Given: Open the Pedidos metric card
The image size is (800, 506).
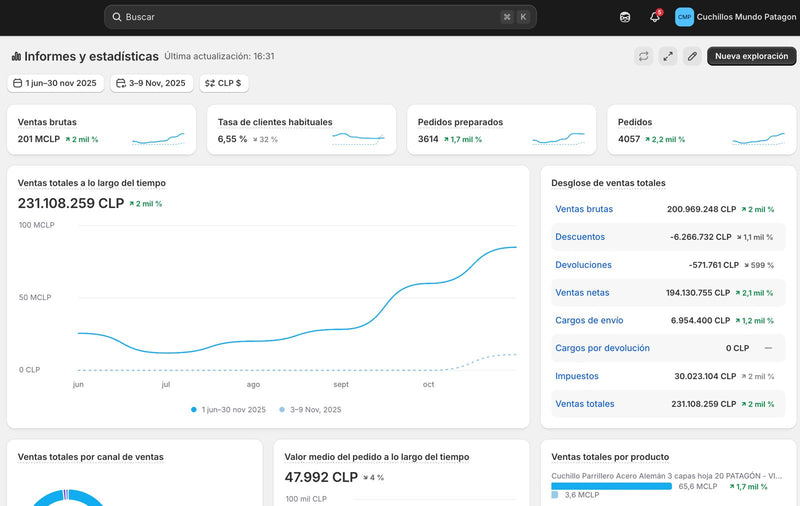Looking at the screenshot, I should coord(702,130).
